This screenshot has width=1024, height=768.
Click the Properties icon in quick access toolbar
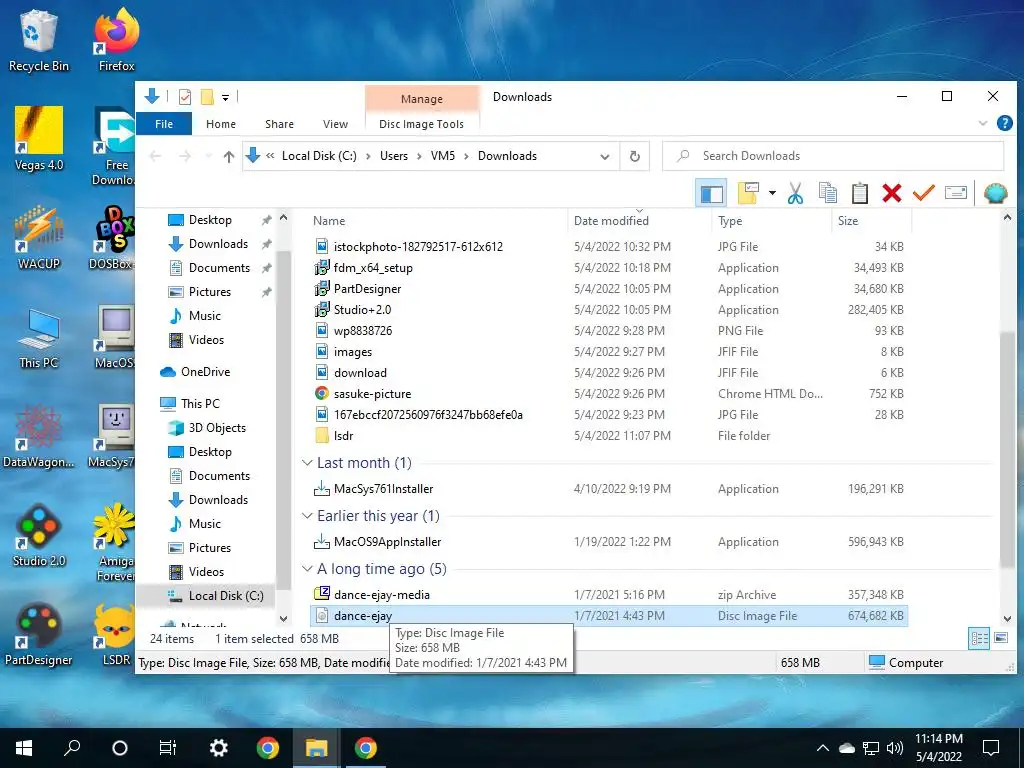[185, 97]
